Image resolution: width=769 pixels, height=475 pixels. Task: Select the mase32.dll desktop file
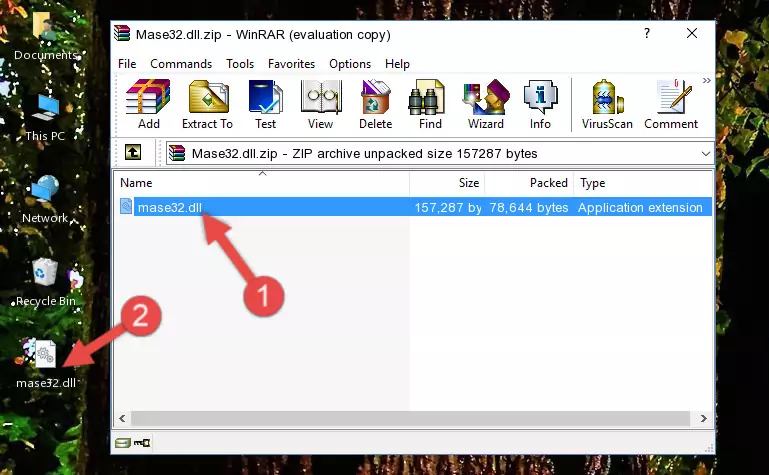pyautogui.click(x=46, y=365)
